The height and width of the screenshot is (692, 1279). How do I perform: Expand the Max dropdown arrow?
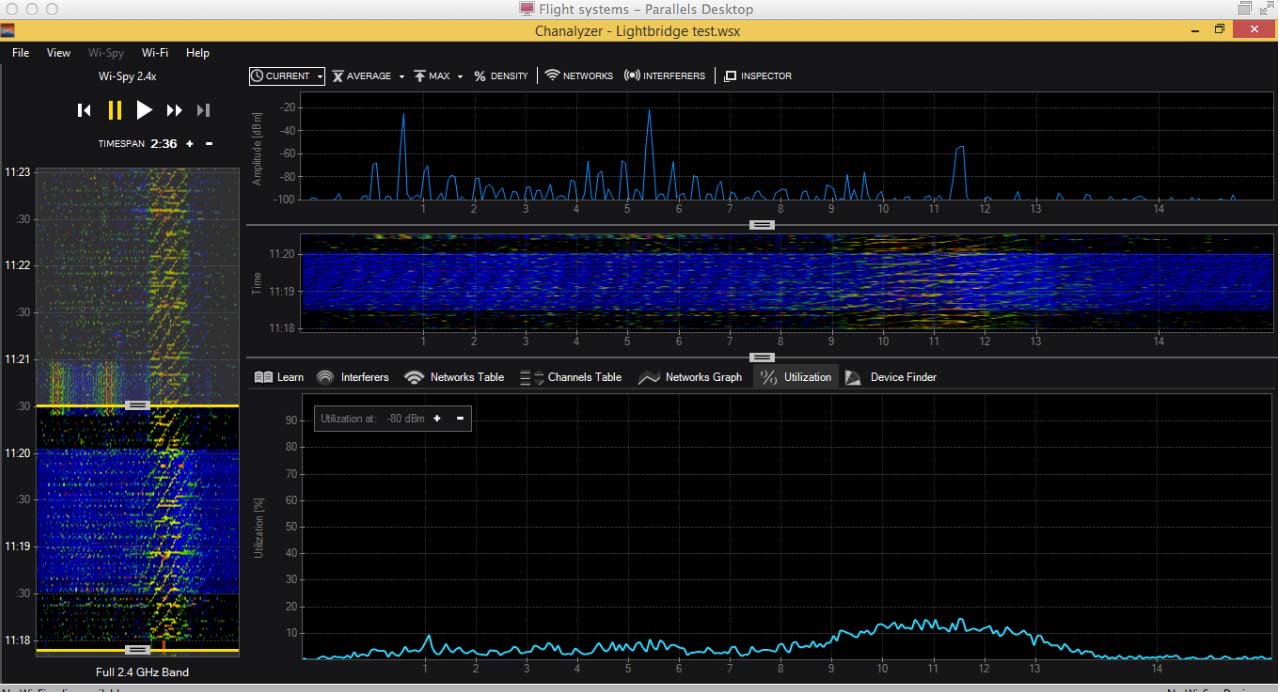pos(460,76)
